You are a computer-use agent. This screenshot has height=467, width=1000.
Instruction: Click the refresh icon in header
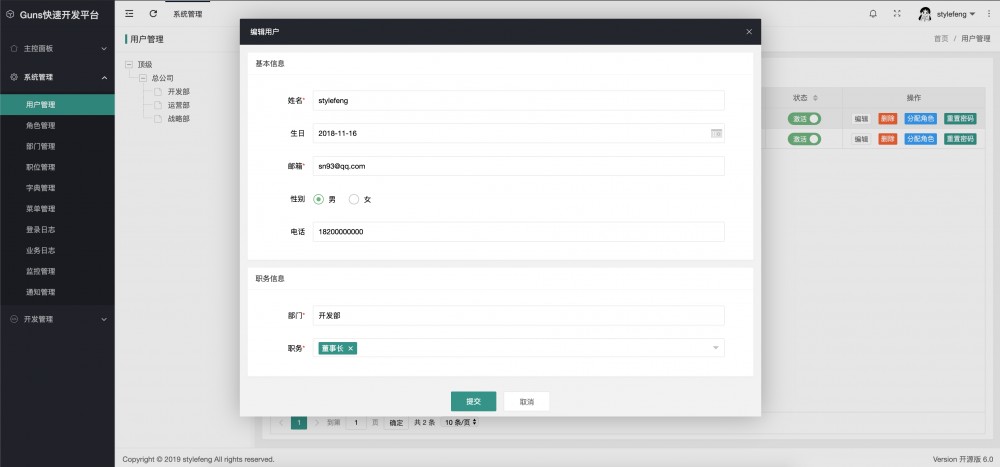153,13
